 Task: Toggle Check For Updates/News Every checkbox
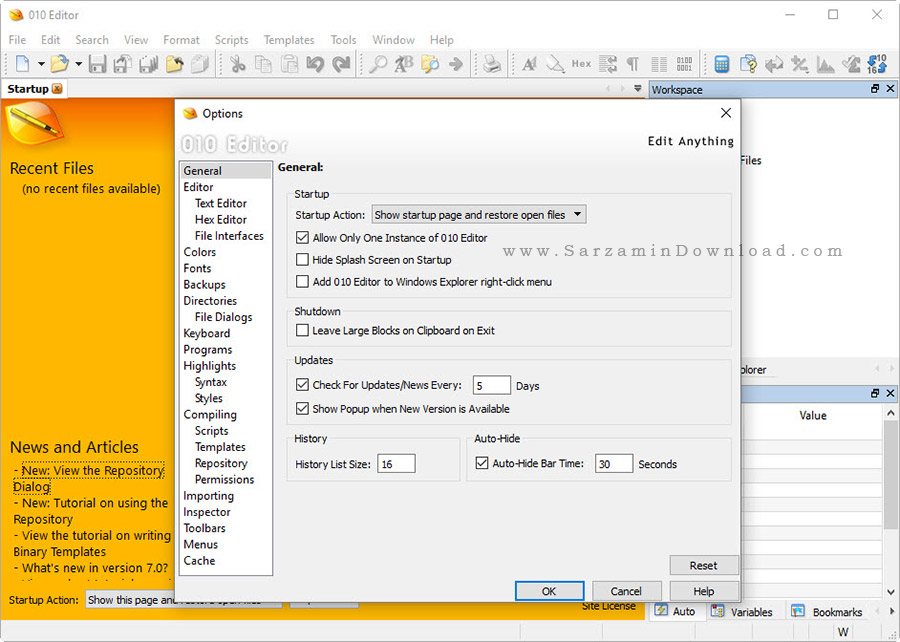click(302, 384)
